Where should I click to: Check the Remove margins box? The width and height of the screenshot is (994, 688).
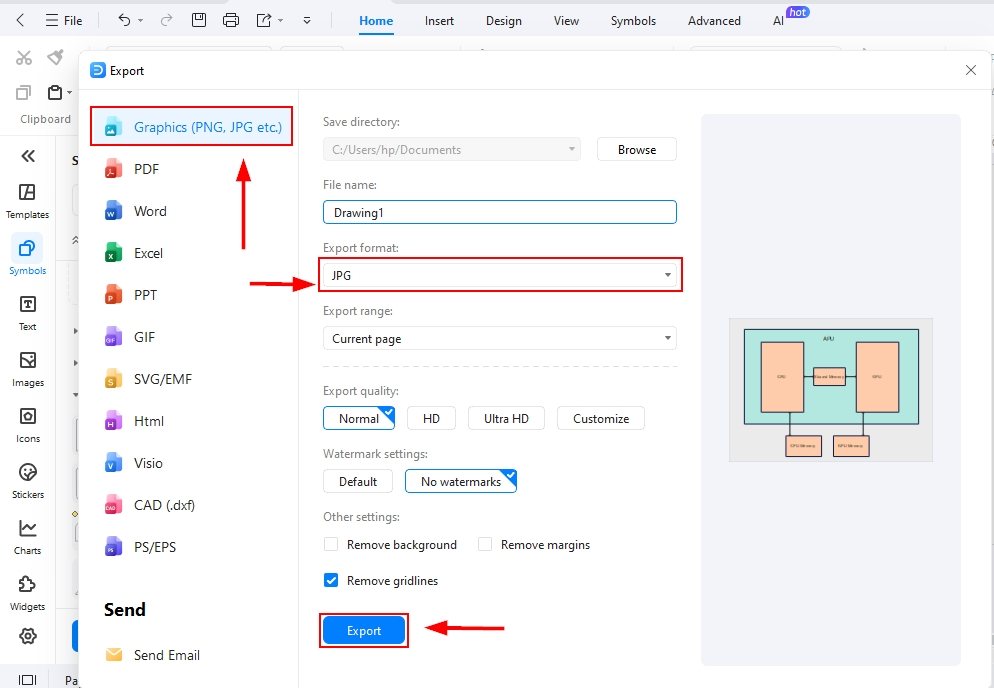pyautogui.click(x=485, y=544)
